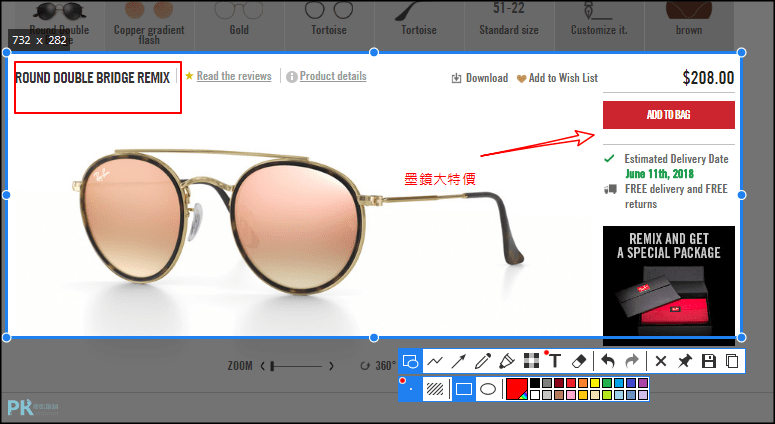Toggle the hatched fill style option

pyautogui.click(x=435, y=389)
